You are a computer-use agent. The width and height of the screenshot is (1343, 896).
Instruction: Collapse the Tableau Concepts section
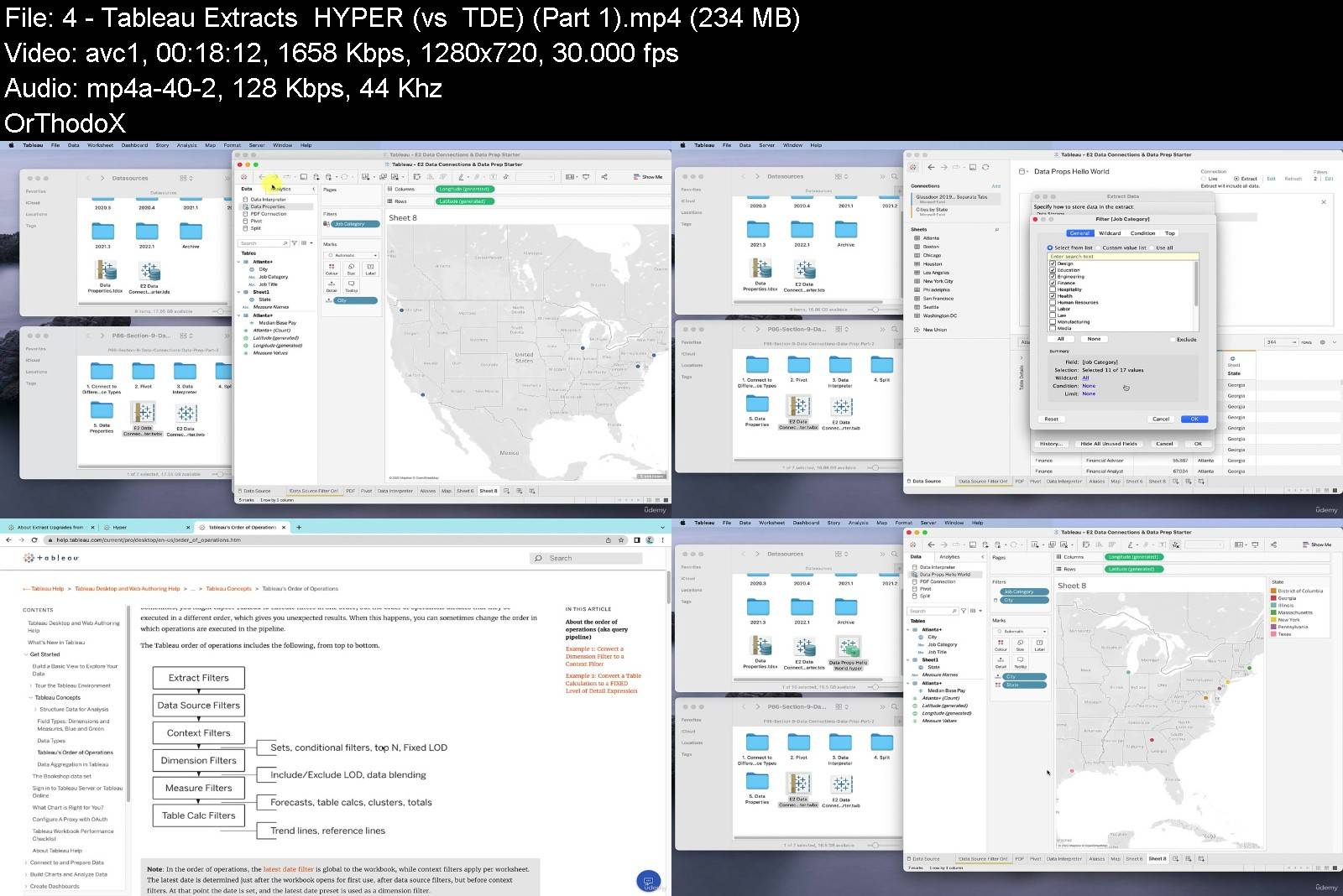(x=30, y=697)
